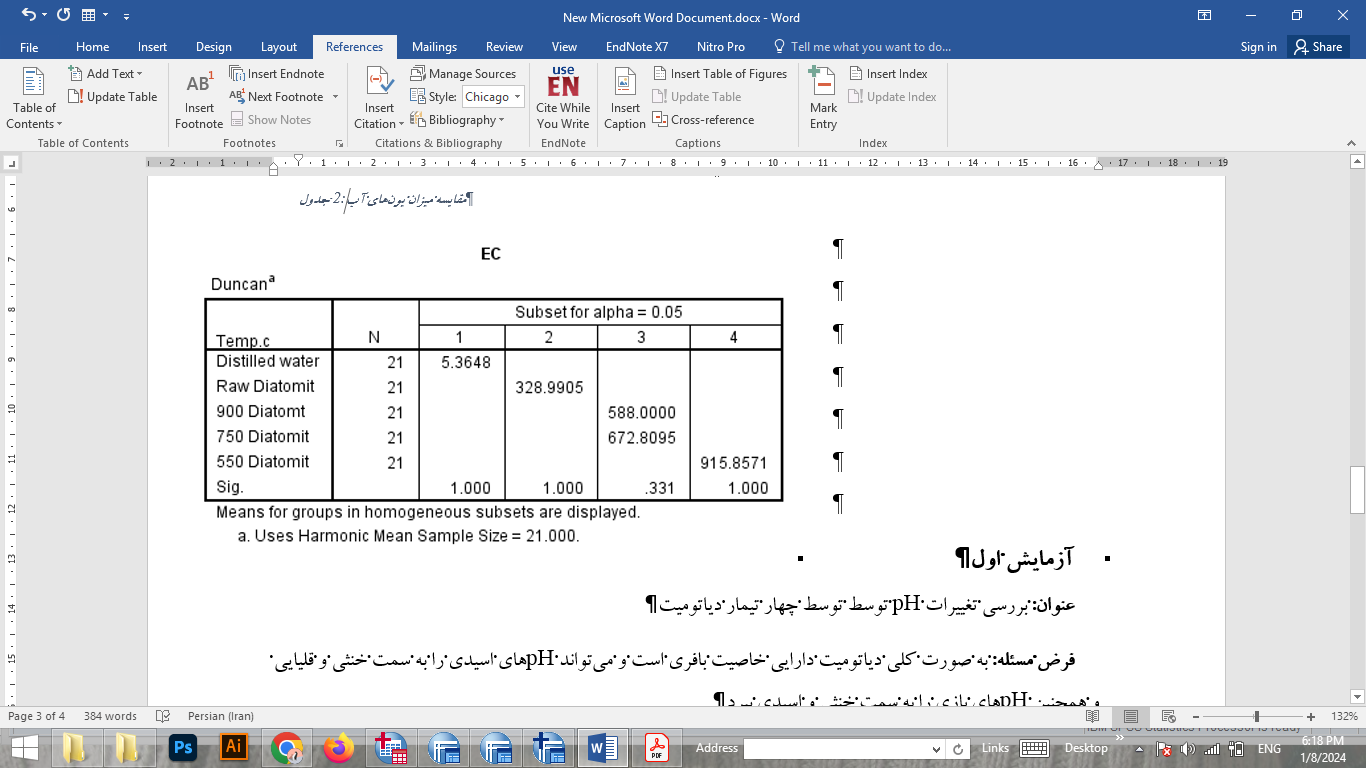The image size is (1366, 768).
Task: Switch to Web Layout view
Action: 1170,716
